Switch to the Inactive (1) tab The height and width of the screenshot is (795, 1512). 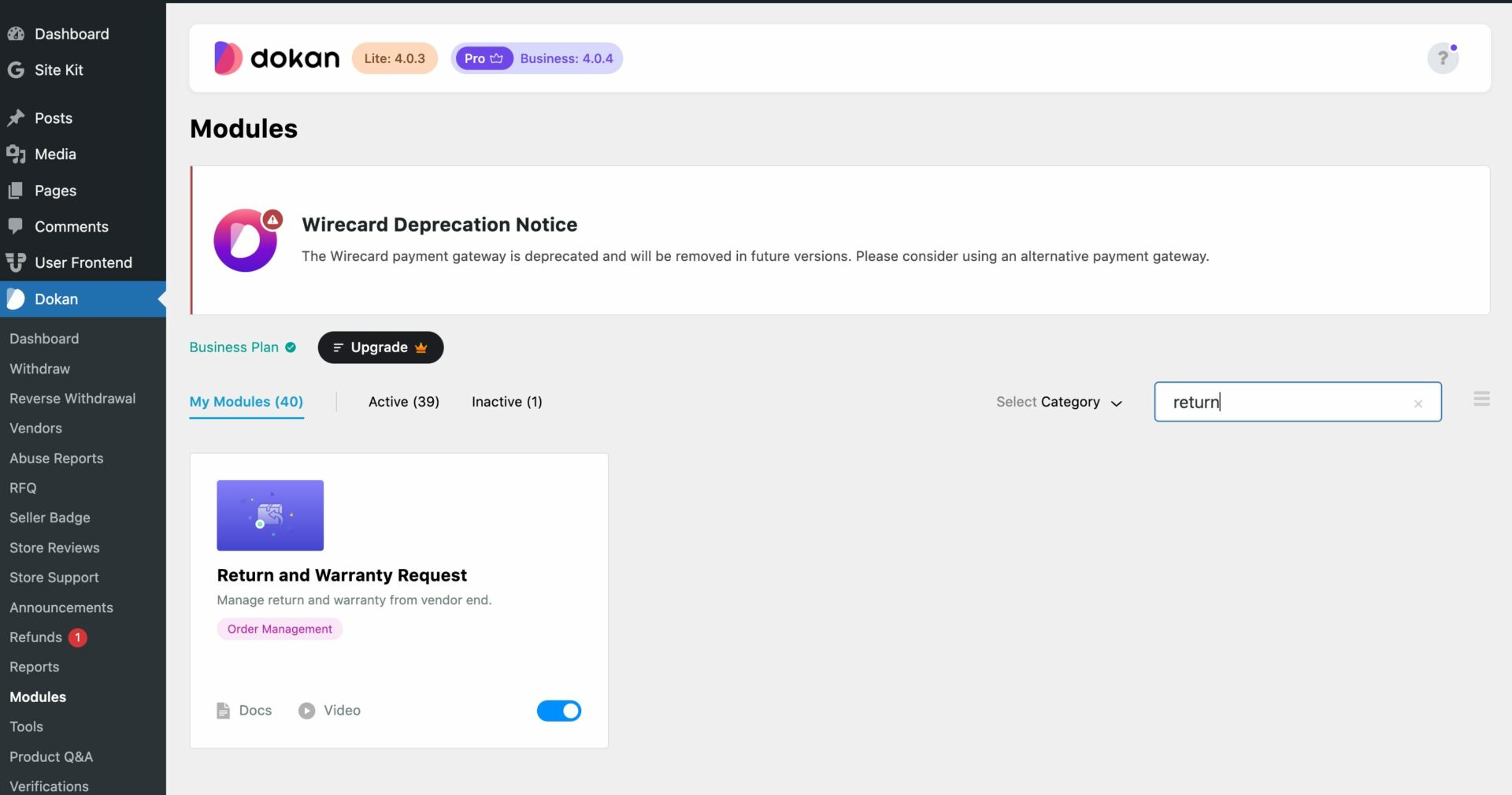[x=507, y=402]
